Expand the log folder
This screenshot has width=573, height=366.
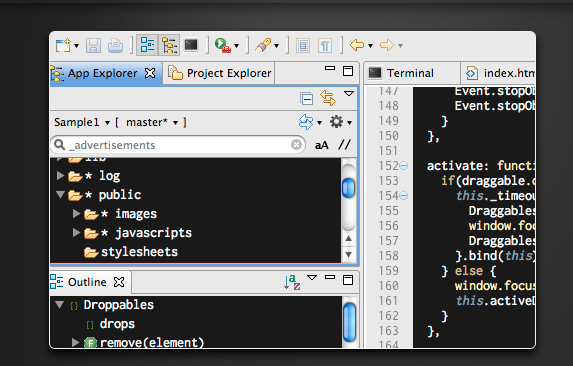click(60, 176)
